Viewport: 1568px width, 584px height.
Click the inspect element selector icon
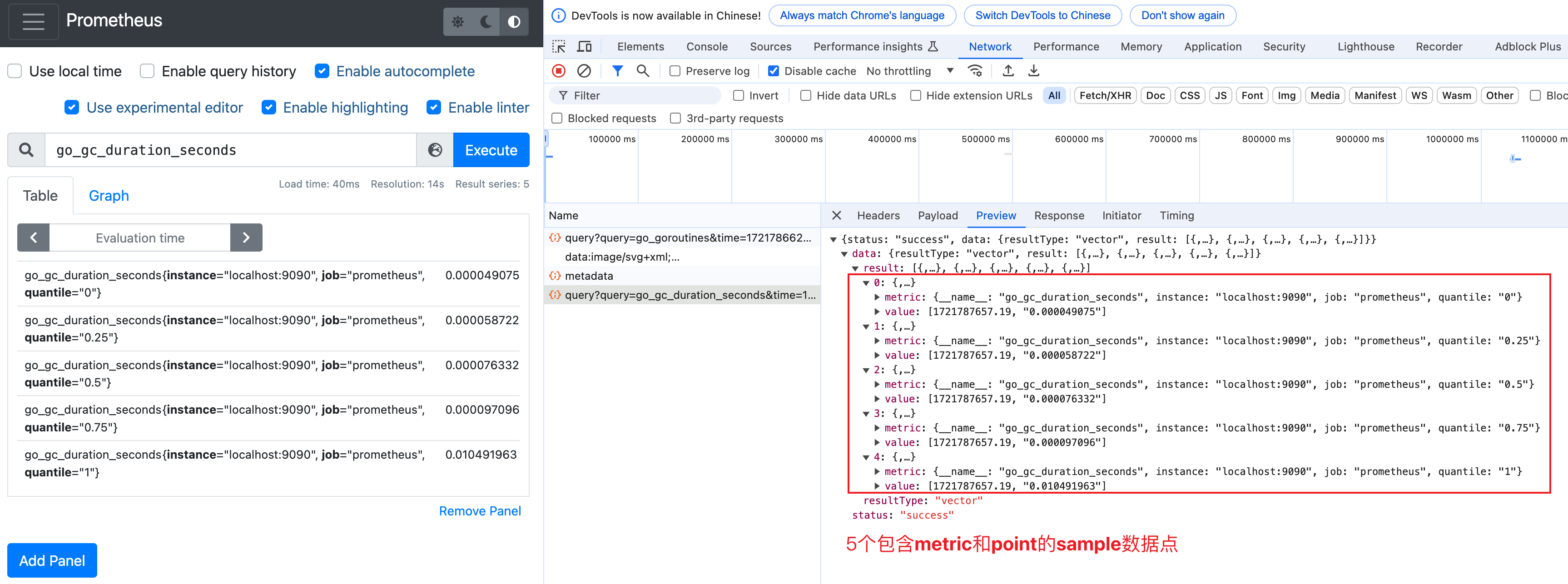click(558, 47)
